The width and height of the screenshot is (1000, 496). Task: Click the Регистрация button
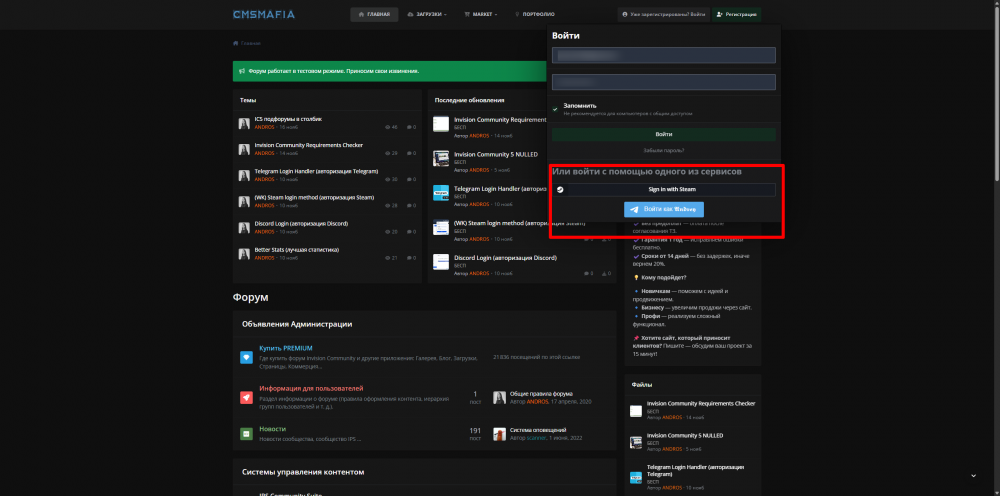(736, 14)
